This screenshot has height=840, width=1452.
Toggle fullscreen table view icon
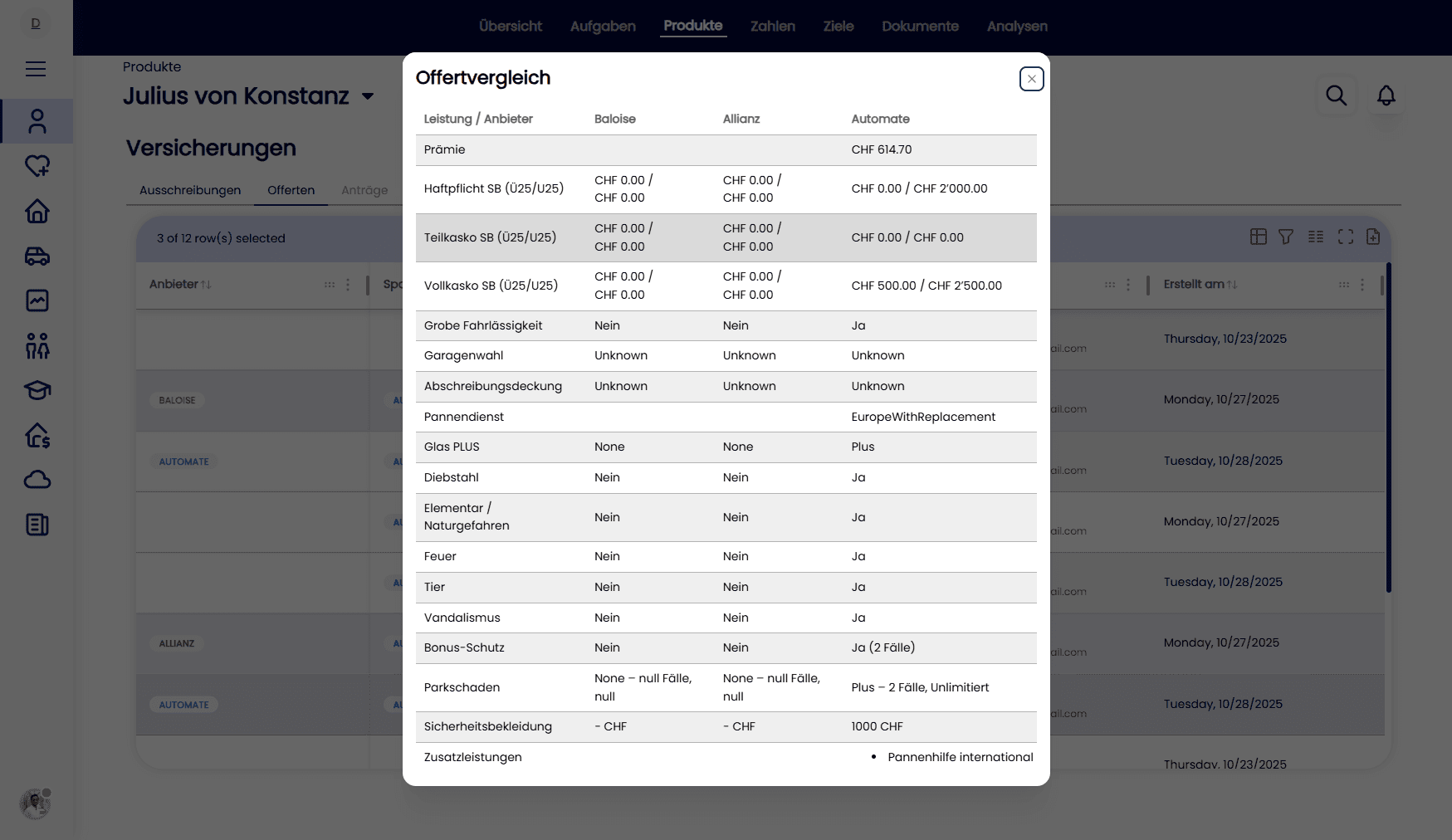click(1346, 237)
